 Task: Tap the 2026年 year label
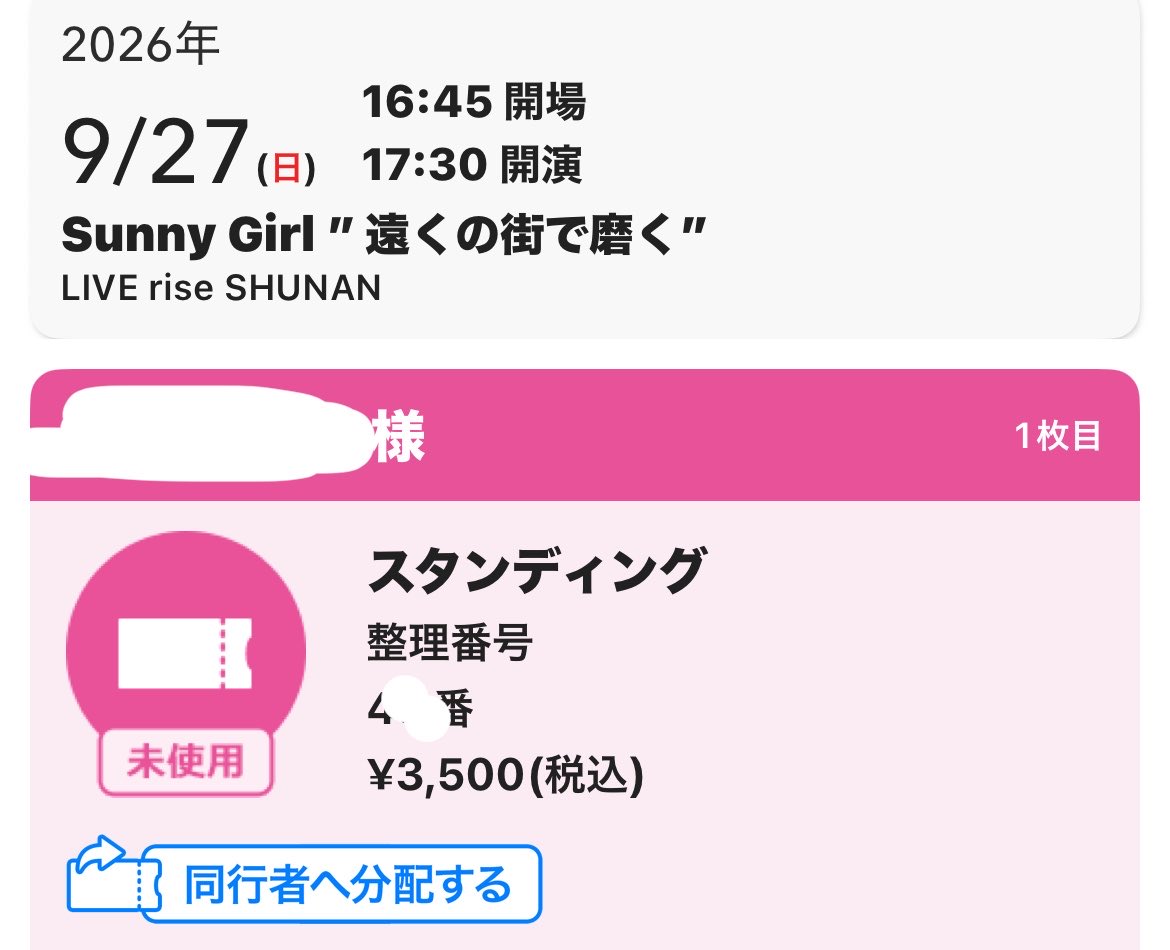pos(140,44)
